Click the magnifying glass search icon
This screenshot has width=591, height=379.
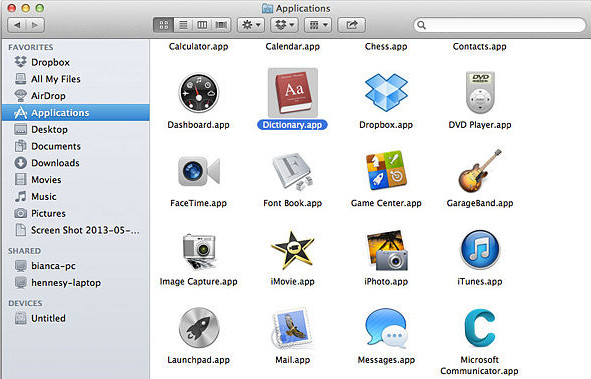421,25
